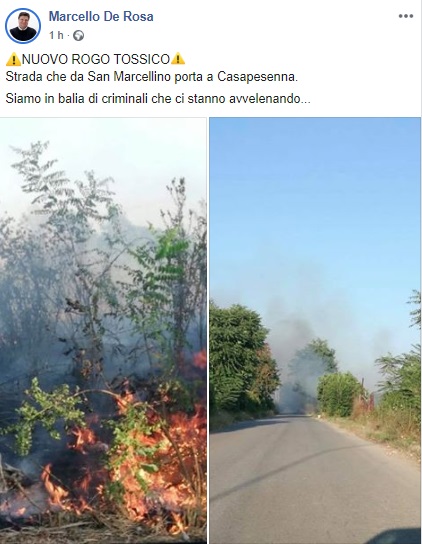Click warning emoji after TOSSICO

click(x=178, y=59)
